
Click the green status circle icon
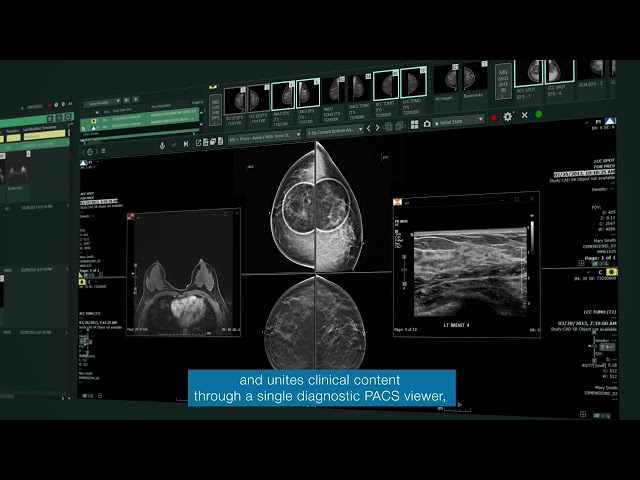point(538,114)
